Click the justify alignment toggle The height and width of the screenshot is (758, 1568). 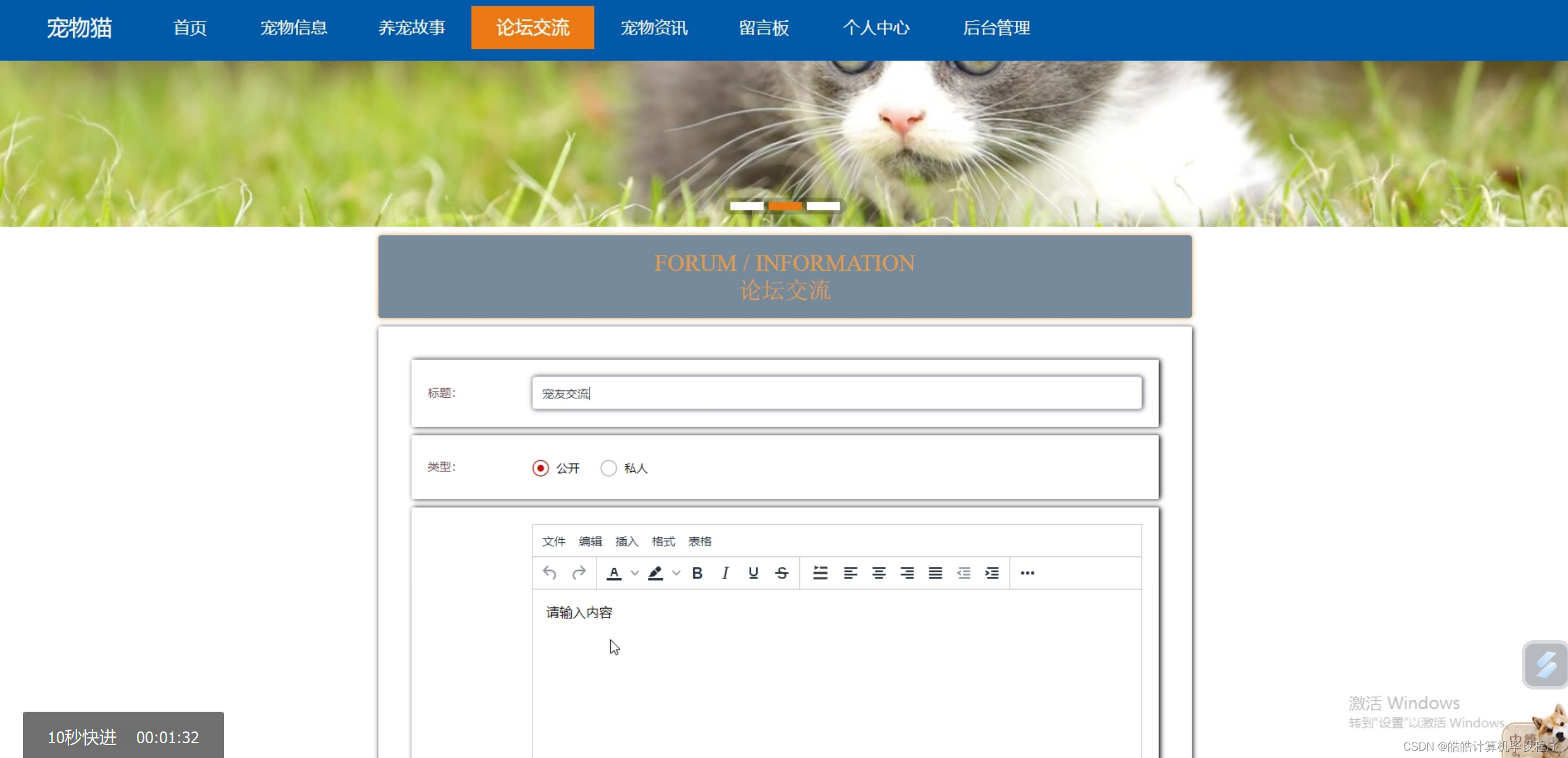[935, 573]
